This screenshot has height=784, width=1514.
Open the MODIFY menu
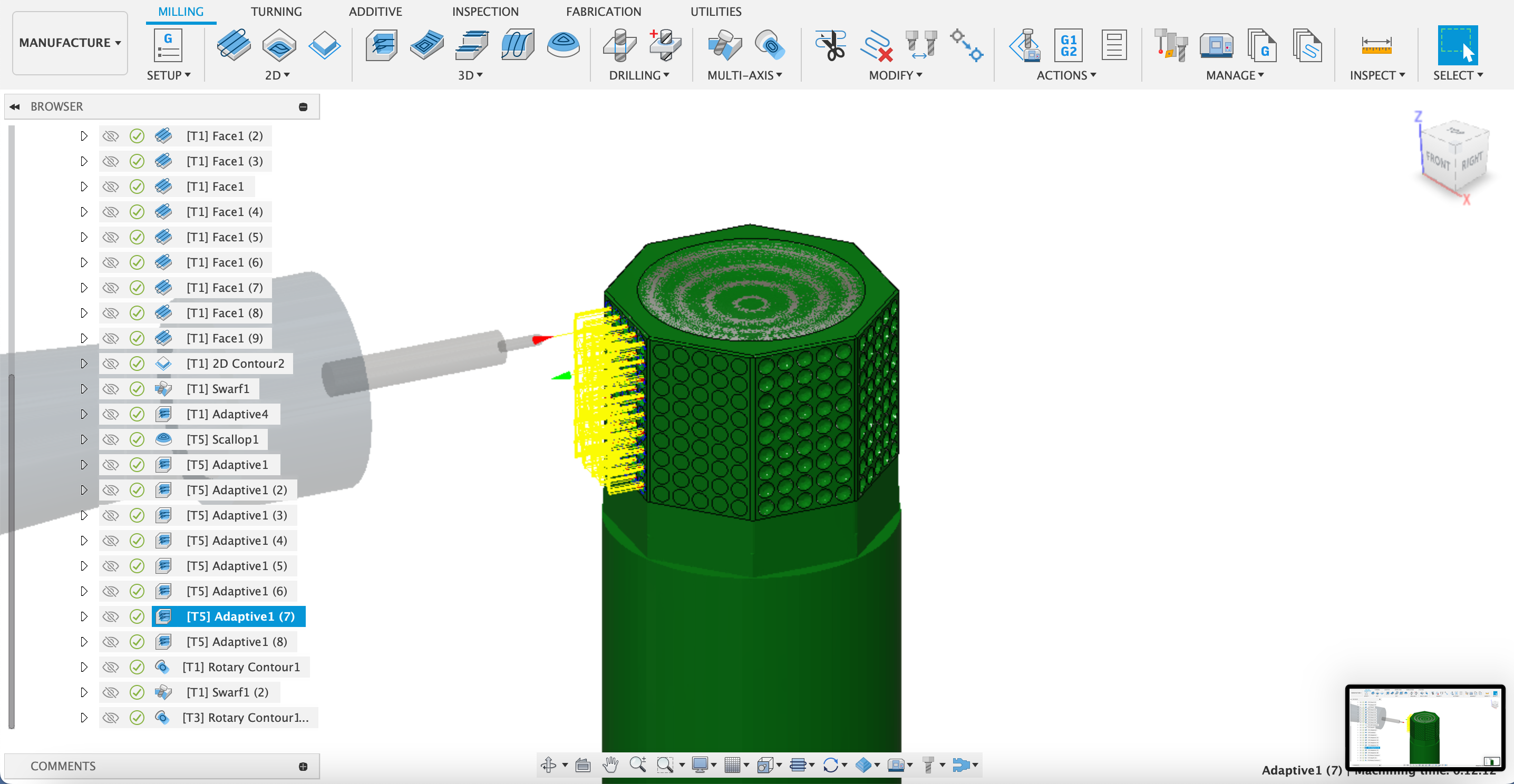[895, 75]
